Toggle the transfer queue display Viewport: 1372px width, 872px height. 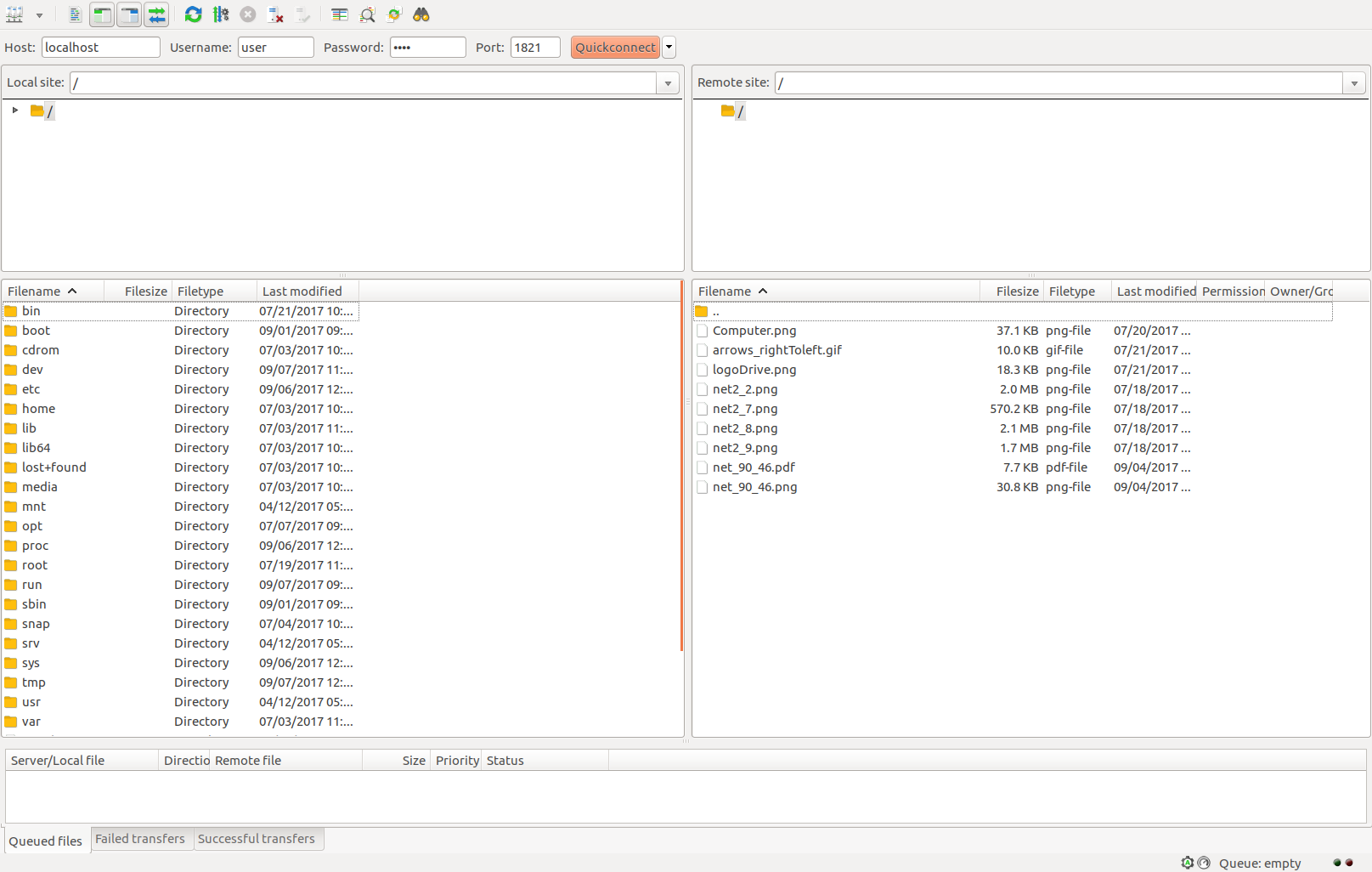coord(156,14)
